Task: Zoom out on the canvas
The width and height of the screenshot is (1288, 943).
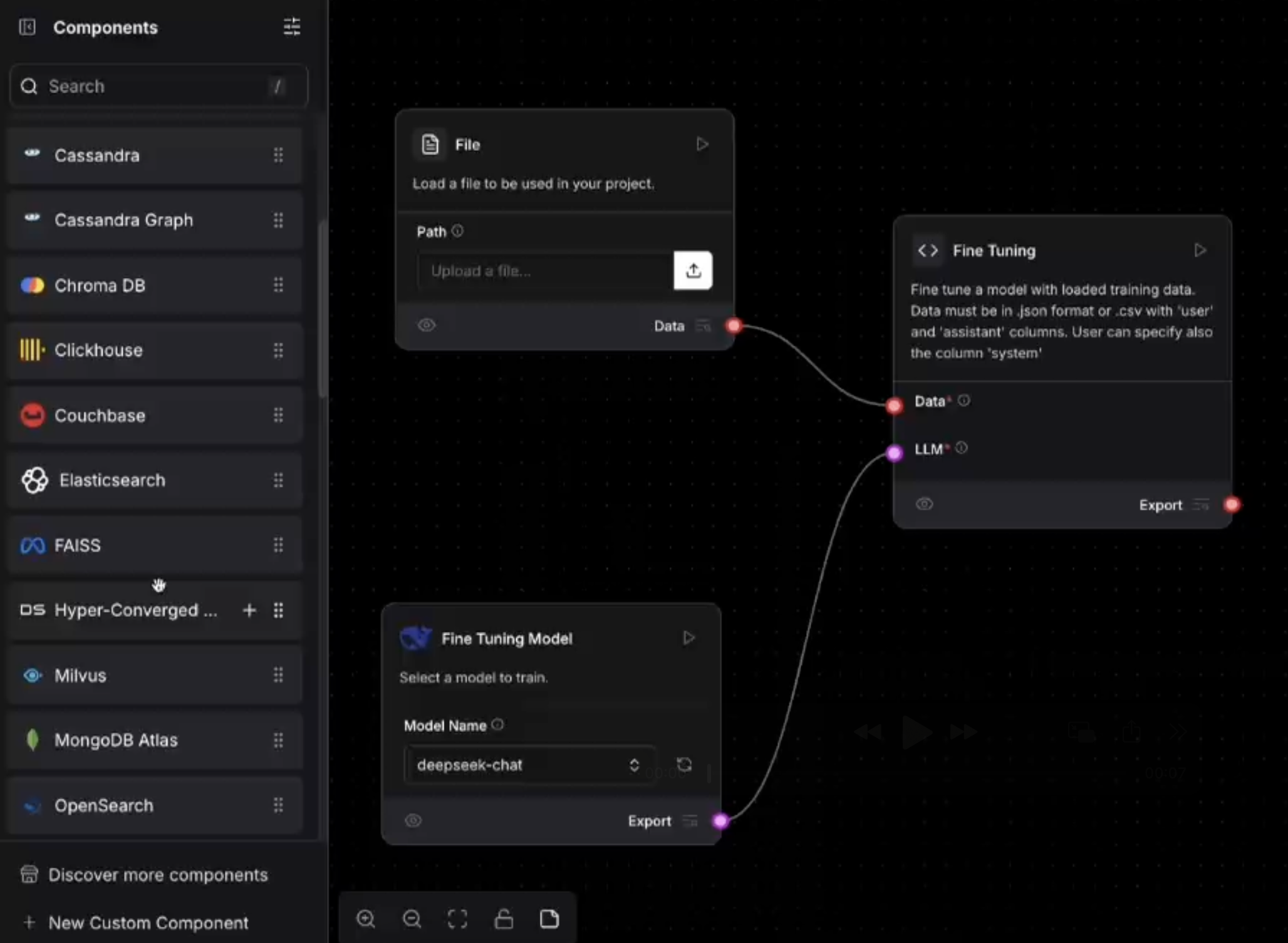Action: click(x=412, y=919)
